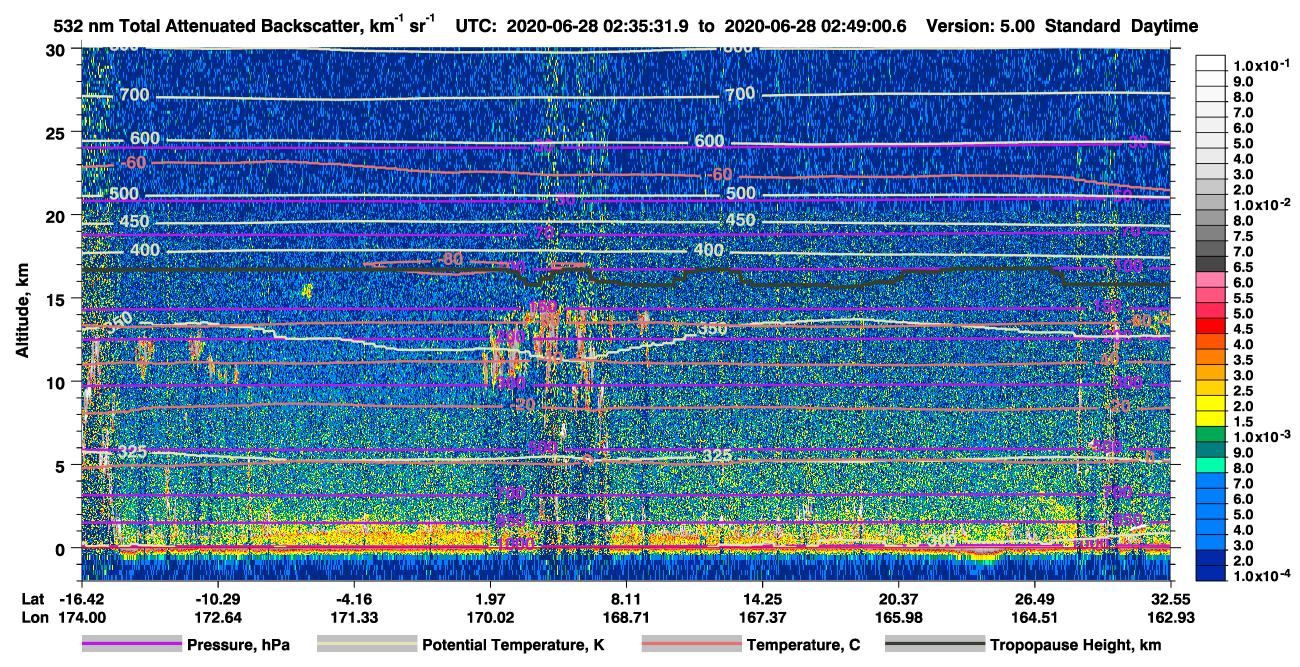Click the Potential Temperature, K legend swatch

pyautogui.click(x=367, y=645)
